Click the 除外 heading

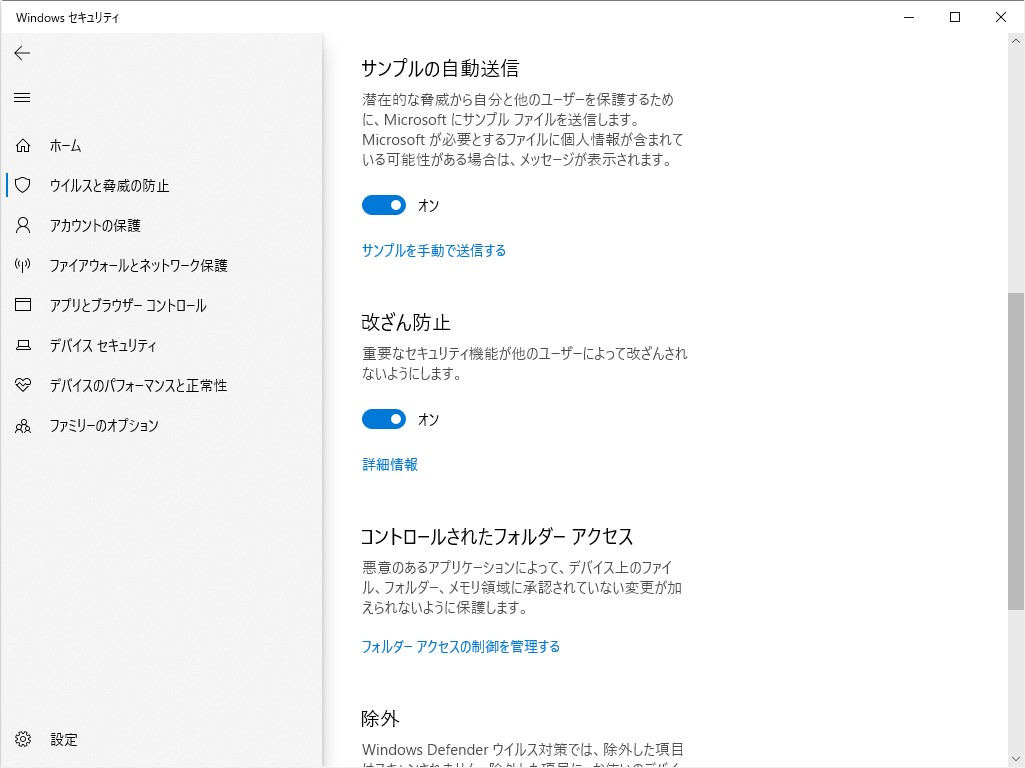380,718
